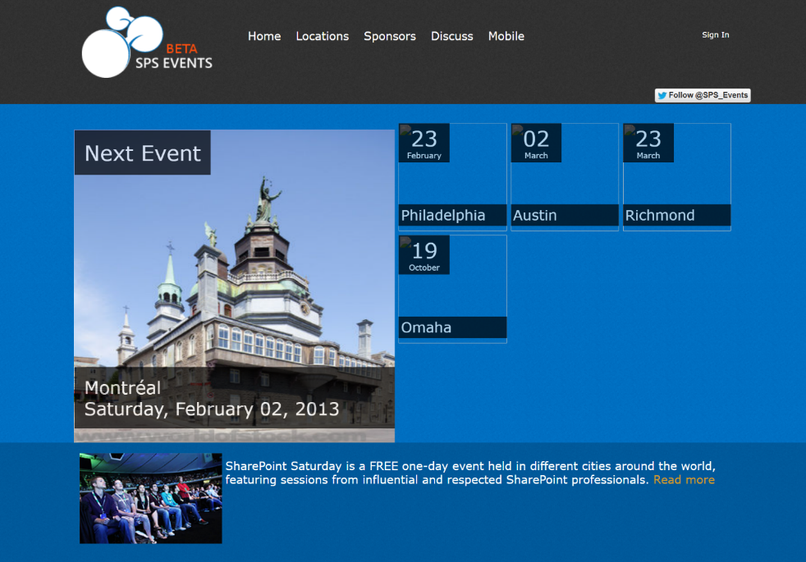Click the SPS Events bubble logo
The image size is (806, 562).
[x=147, y=42]
